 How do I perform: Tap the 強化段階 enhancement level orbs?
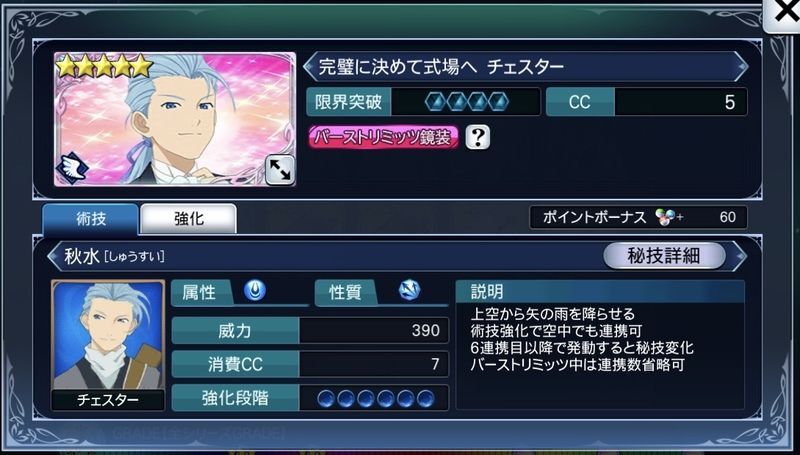(x=375, y=398)
